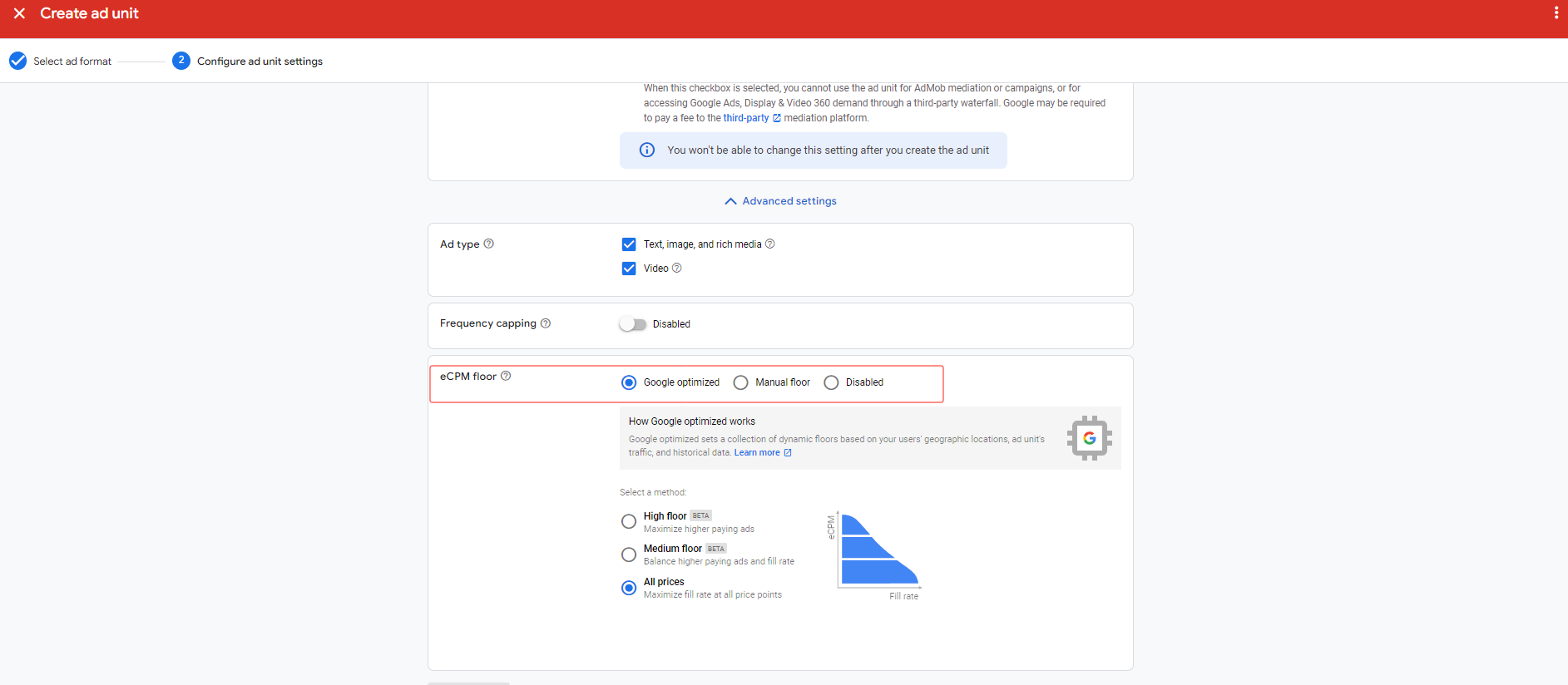Close the Create ad unit dialog
This screenshot has height=685, width=1568.
[x=19, y=13]
